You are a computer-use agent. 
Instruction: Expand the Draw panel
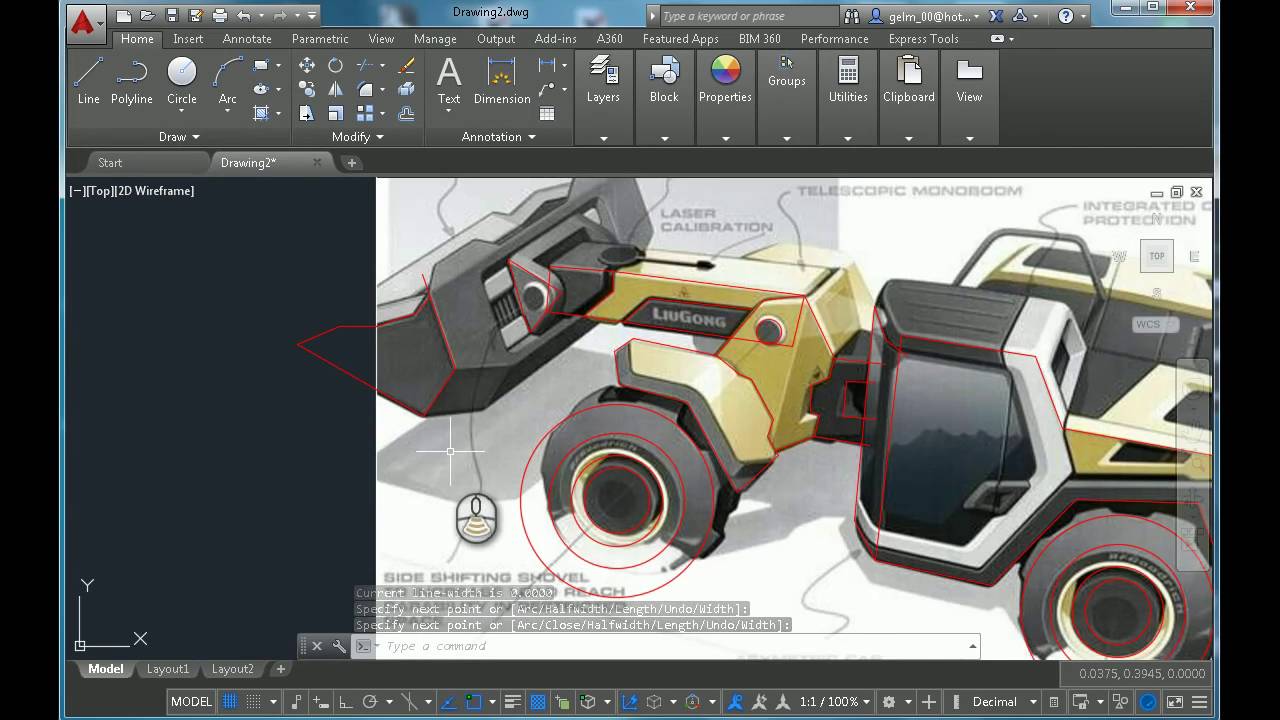pyautogui.click(x=179, y=137)
